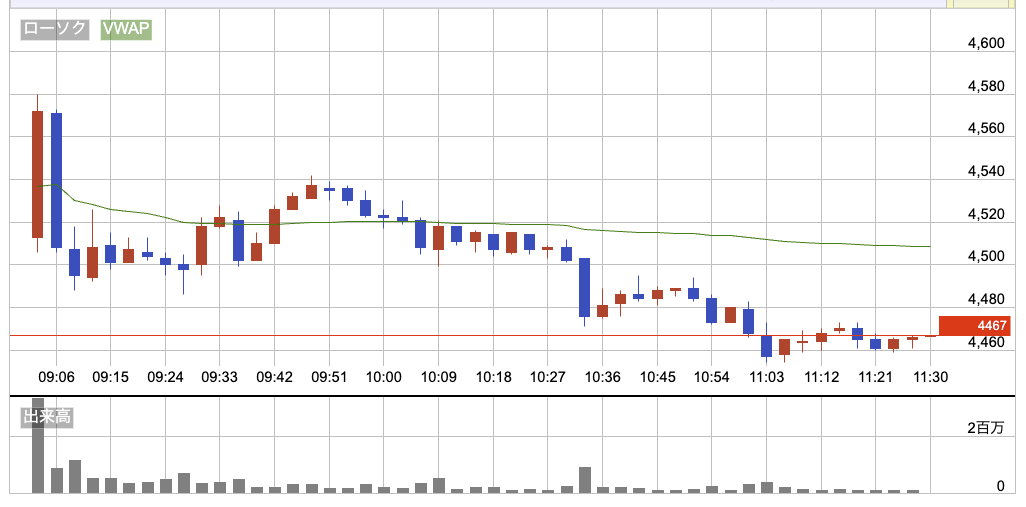Click the 2百万 volume axis label
The height and width of the screenshot is (507, 1026).
985,428
